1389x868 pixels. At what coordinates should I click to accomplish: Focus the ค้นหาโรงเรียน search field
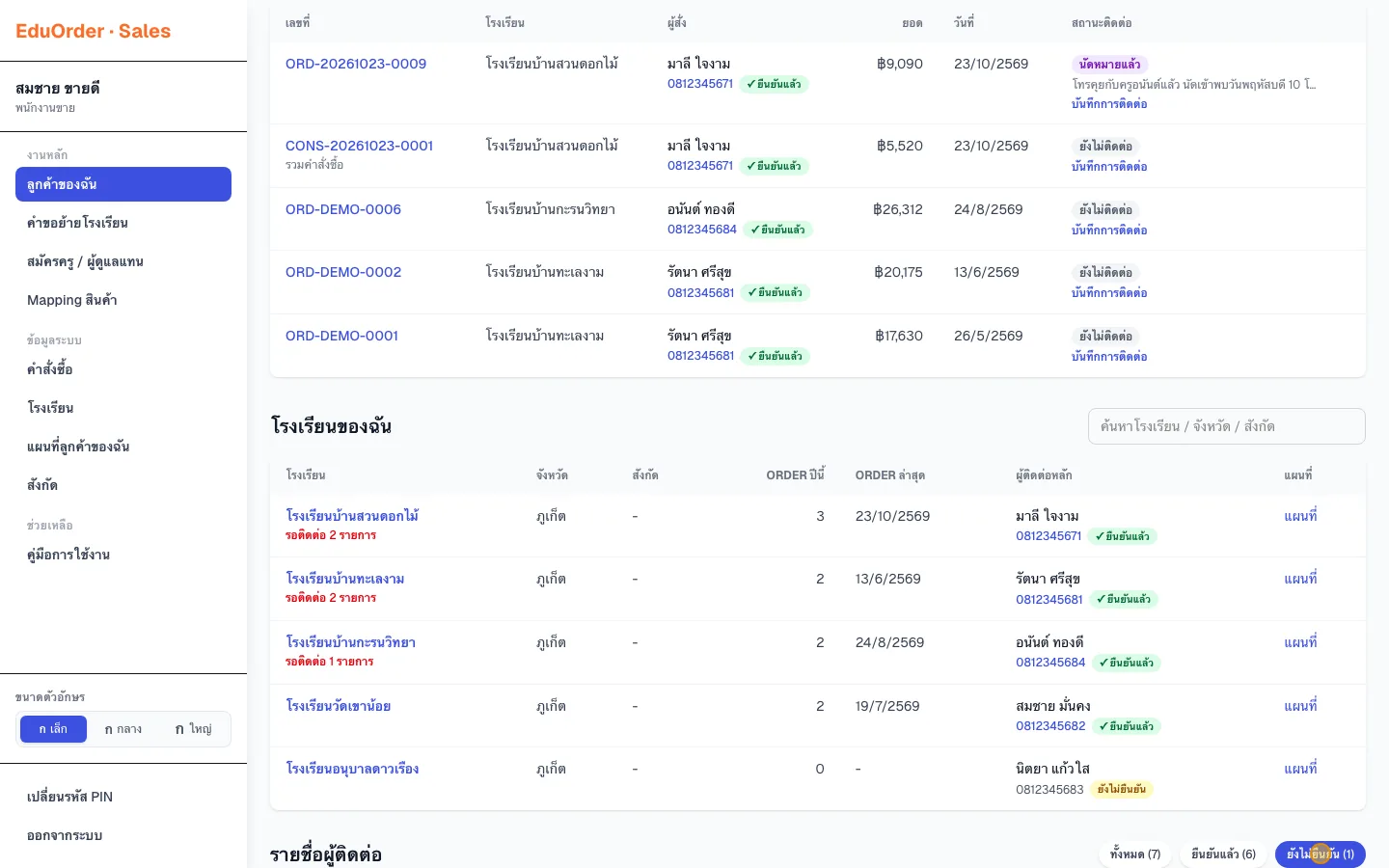point(1227,426)
